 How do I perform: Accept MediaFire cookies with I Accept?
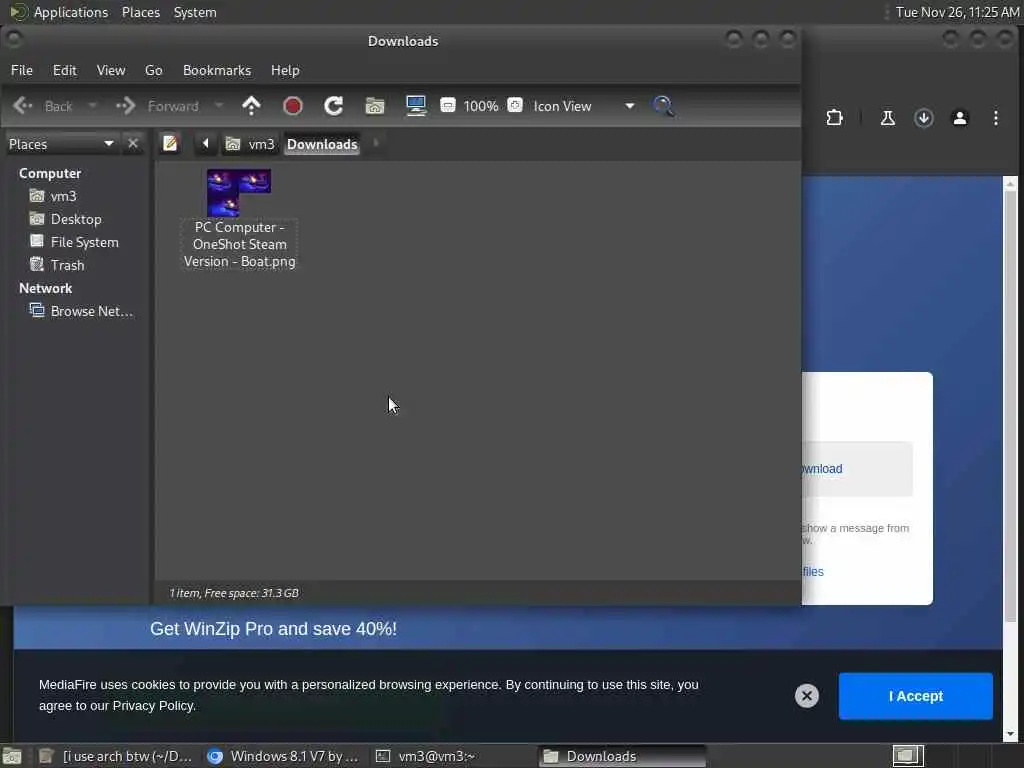point(916,696)
